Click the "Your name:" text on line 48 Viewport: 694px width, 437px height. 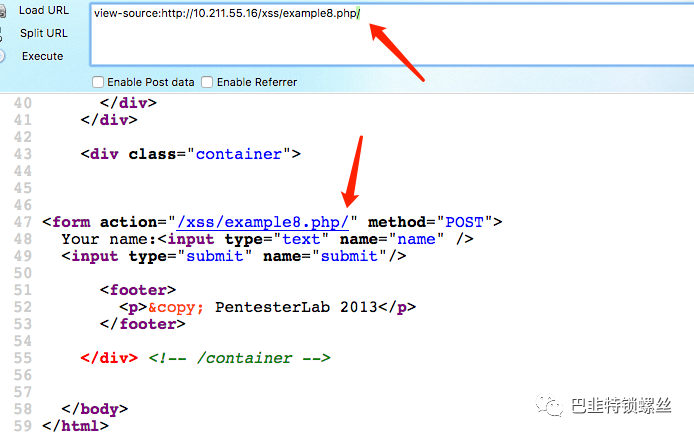108,240
